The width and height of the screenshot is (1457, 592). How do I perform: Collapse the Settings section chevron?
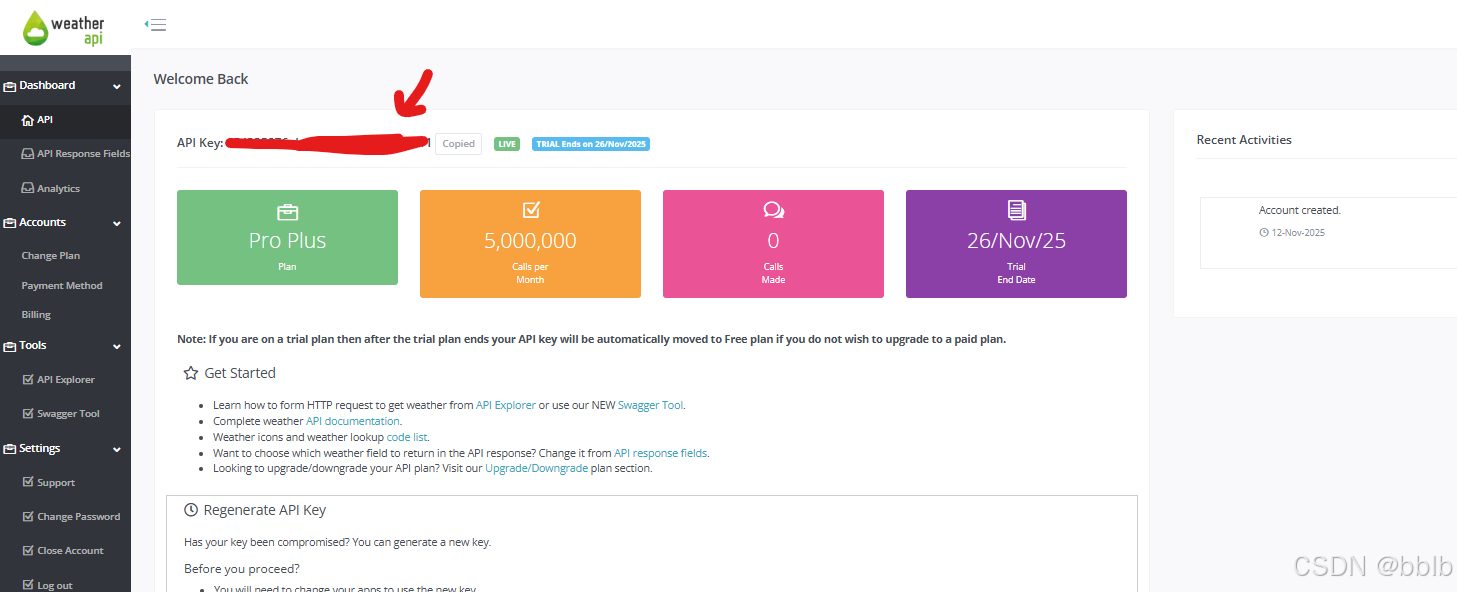(x=117, y=450)
